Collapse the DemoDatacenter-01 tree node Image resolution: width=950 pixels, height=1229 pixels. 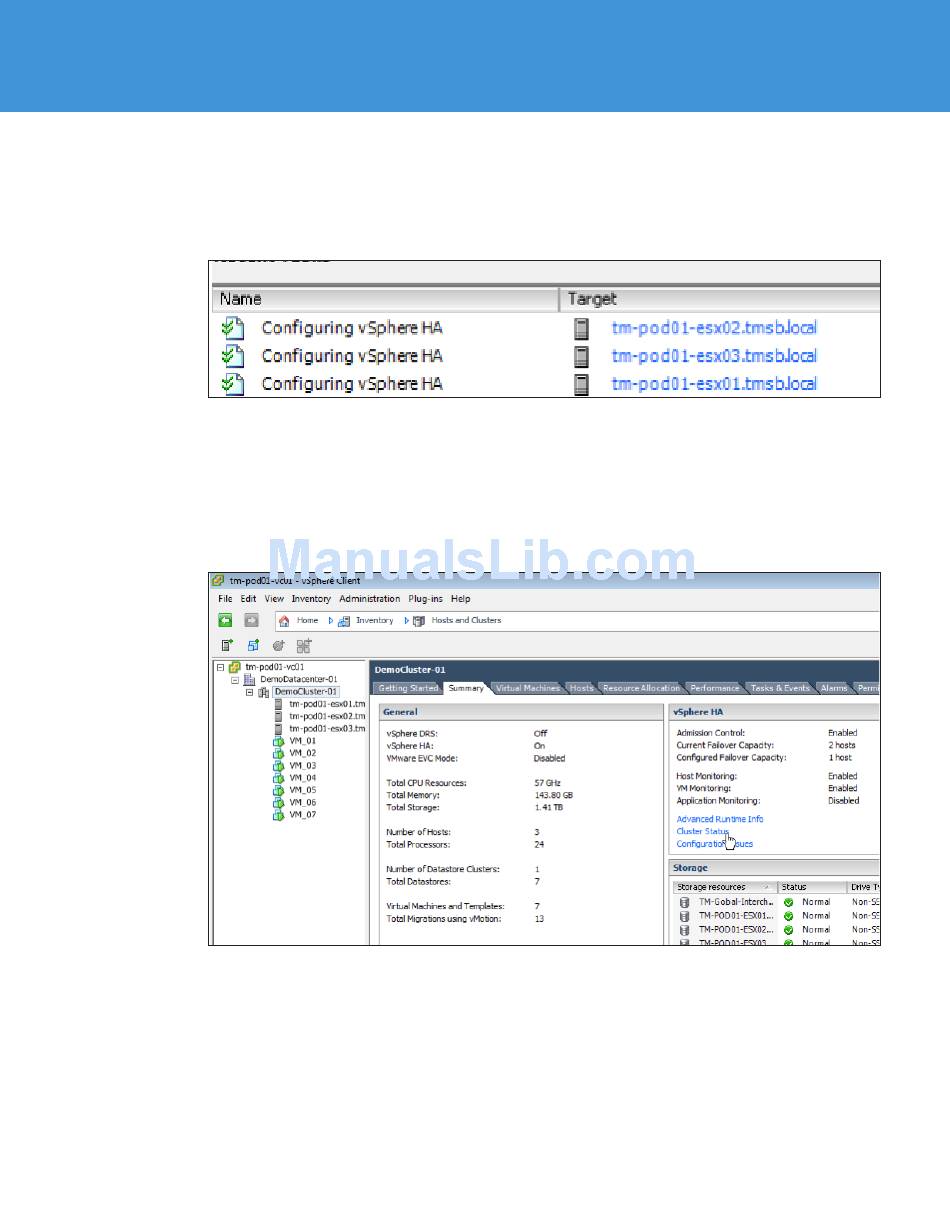pos(236,679)
